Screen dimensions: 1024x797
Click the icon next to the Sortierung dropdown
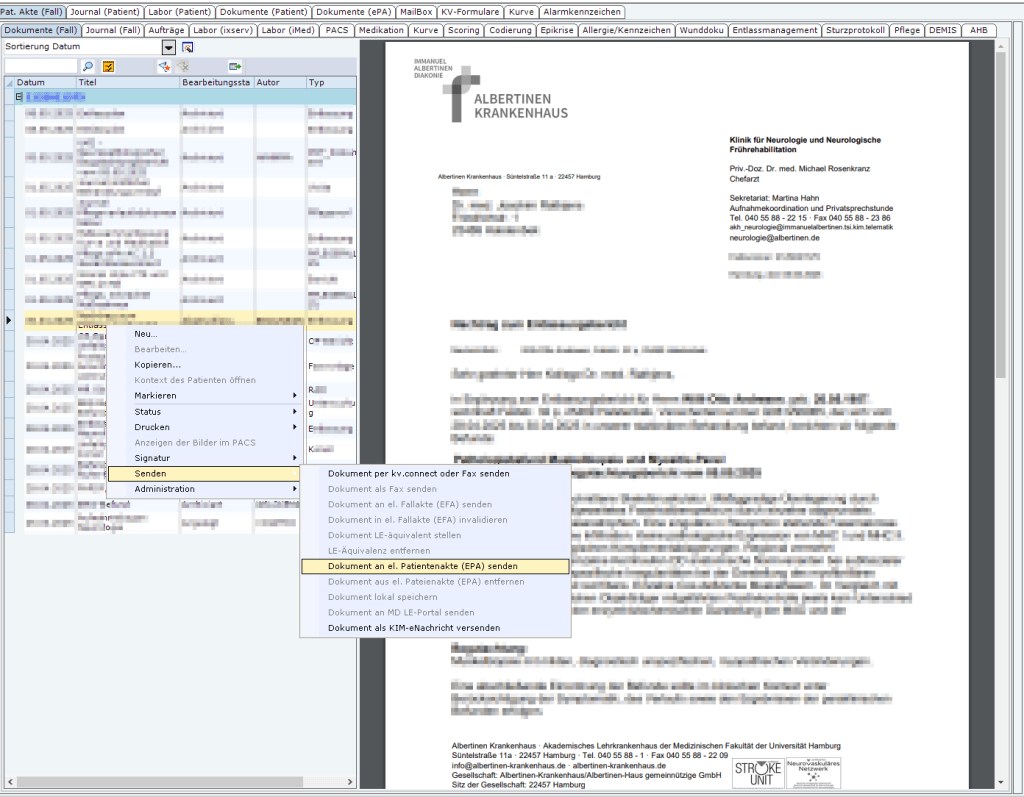click(x=187, y=47)
